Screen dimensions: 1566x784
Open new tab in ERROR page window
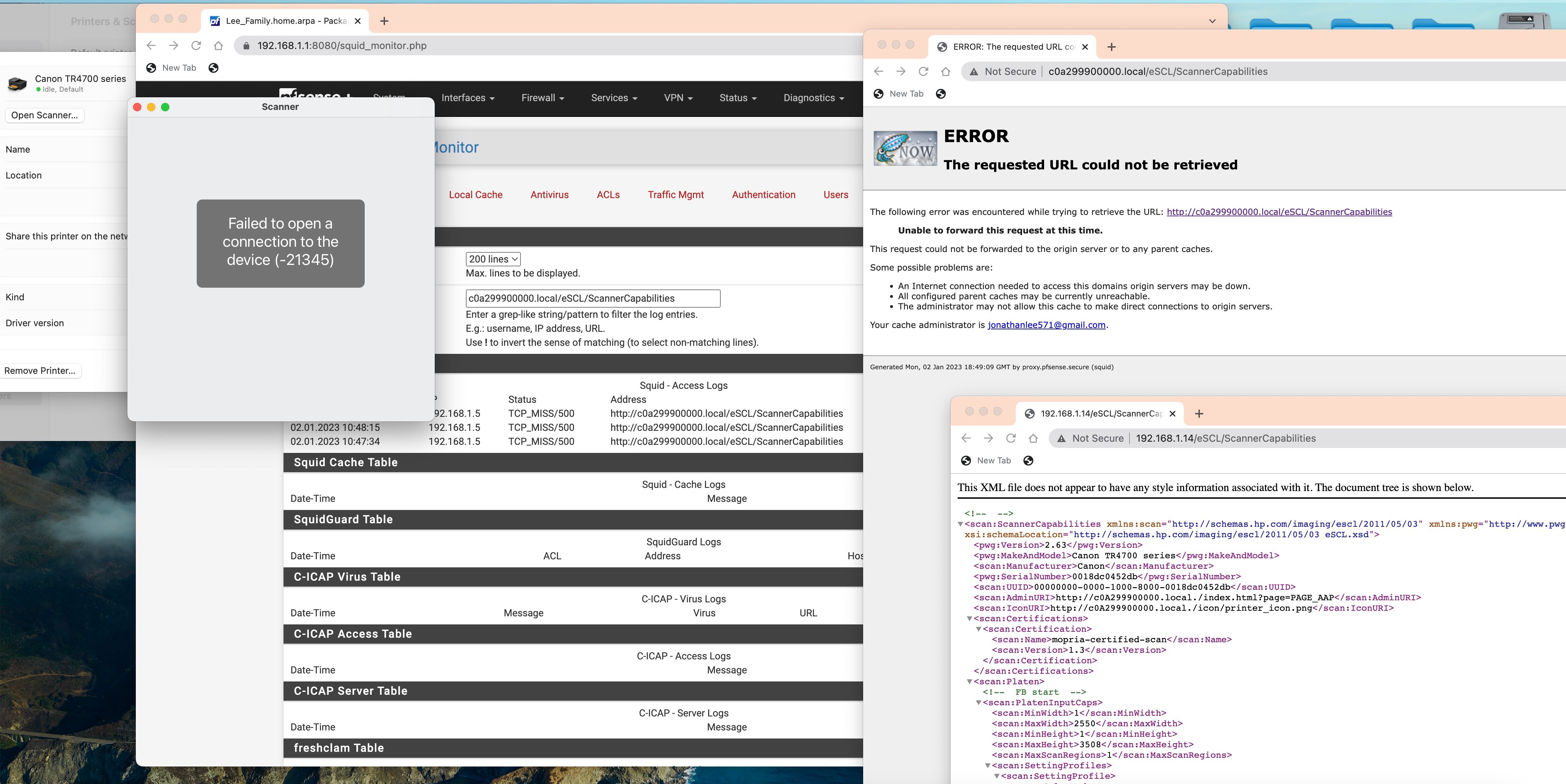tap(1111, 47)
